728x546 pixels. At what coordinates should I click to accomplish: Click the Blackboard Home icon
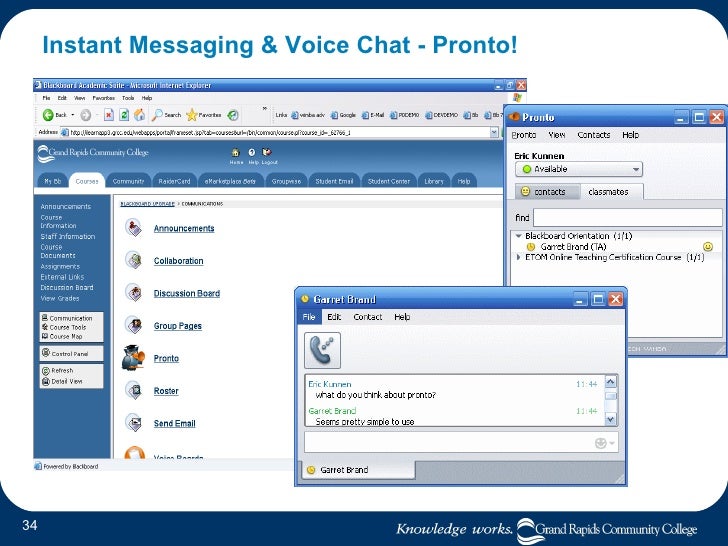coord(236,152)
